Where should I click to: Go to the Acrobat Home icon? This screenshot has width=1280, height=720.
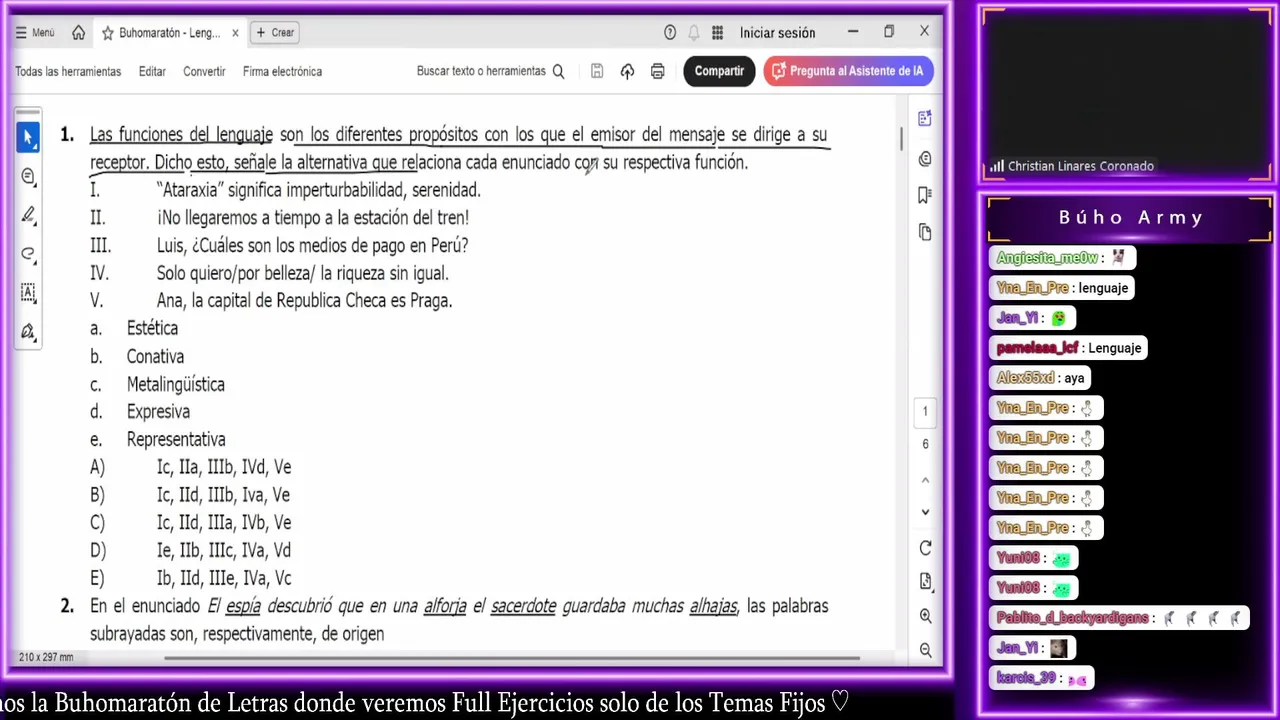78,33
